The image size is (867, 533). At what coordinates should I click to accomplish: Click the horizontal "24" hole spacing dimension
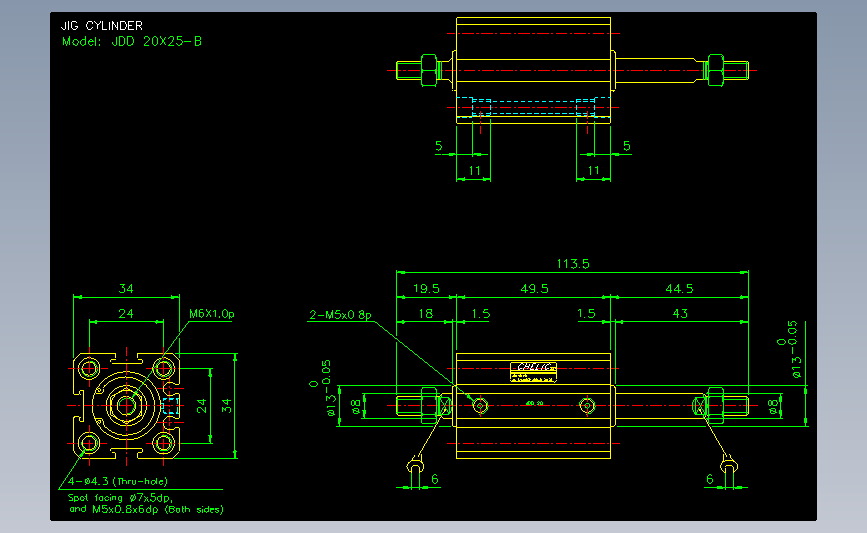(x=126, y=313)
